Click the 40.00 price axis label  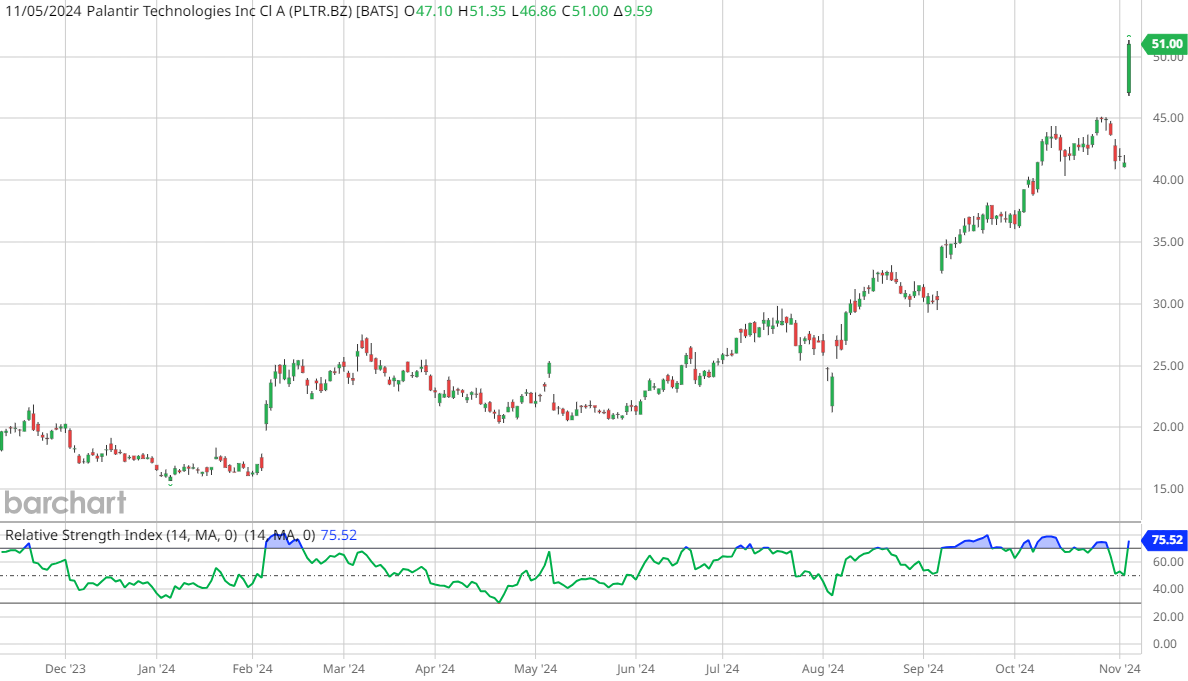1168,180
